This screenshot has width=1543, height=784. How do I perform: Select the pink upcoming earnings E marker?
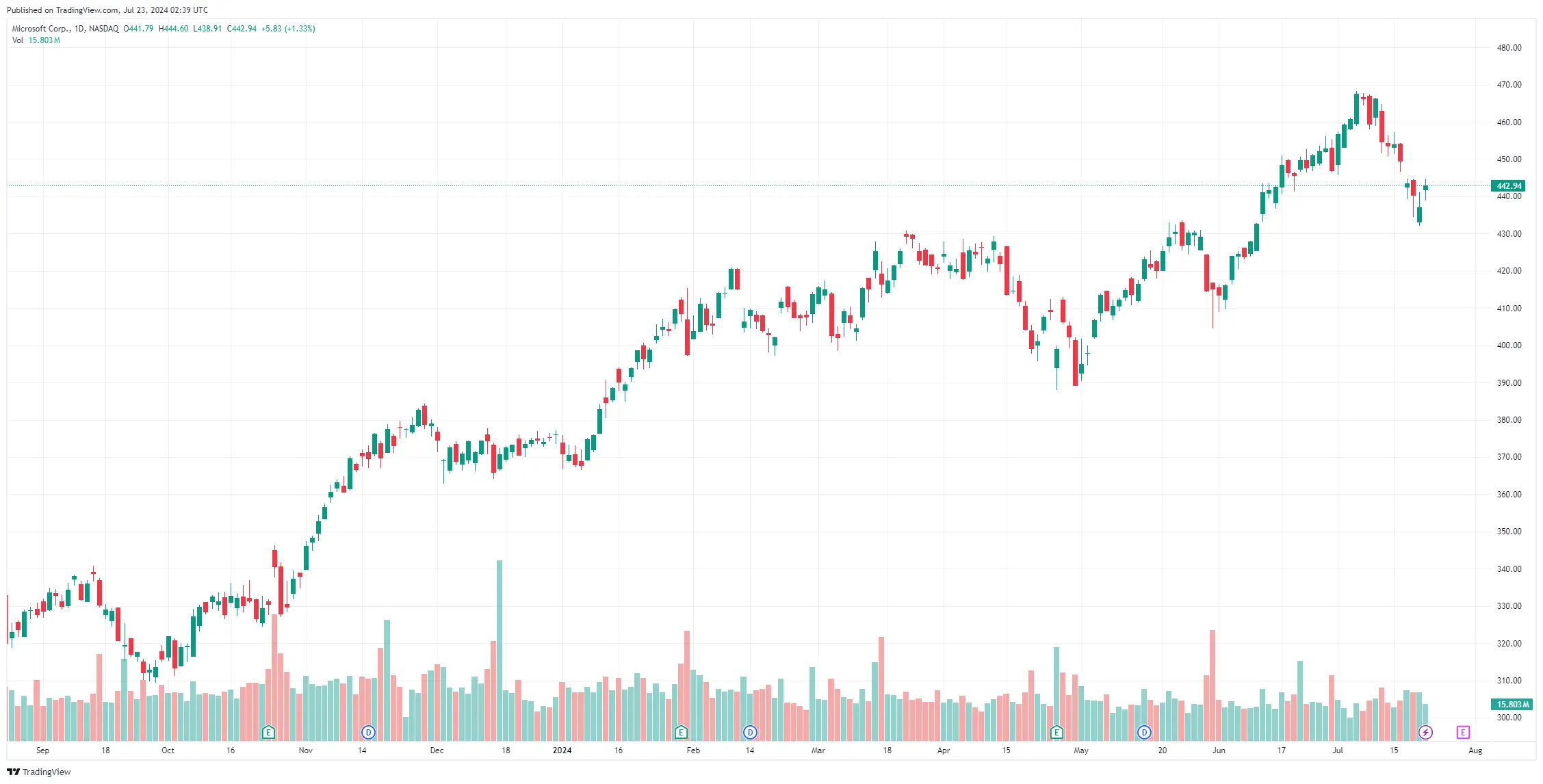pyautogui.click(x=1463, y=732)
